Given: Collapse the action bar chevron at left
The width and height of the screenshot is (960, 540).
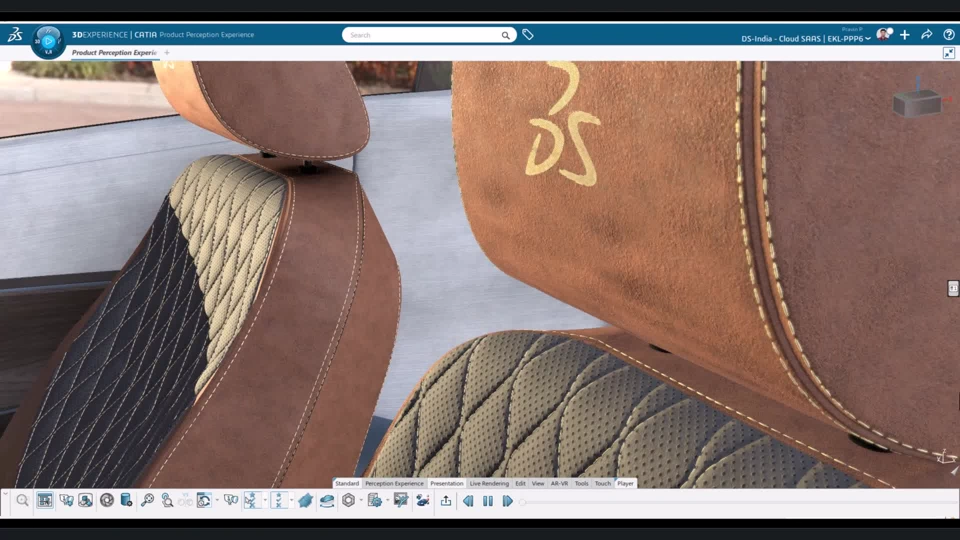Looking at the screenshot, I should (5, 493).
